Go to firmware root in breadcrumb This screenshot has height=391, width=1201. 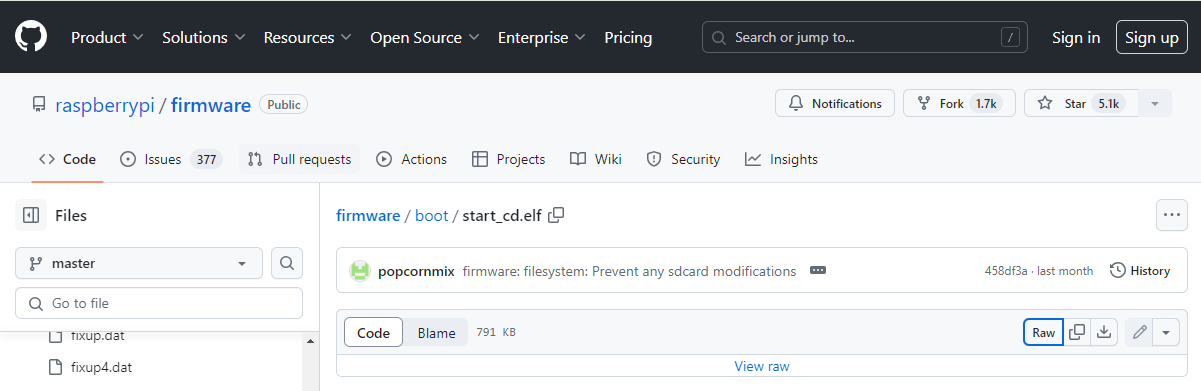tap(367, 215)
